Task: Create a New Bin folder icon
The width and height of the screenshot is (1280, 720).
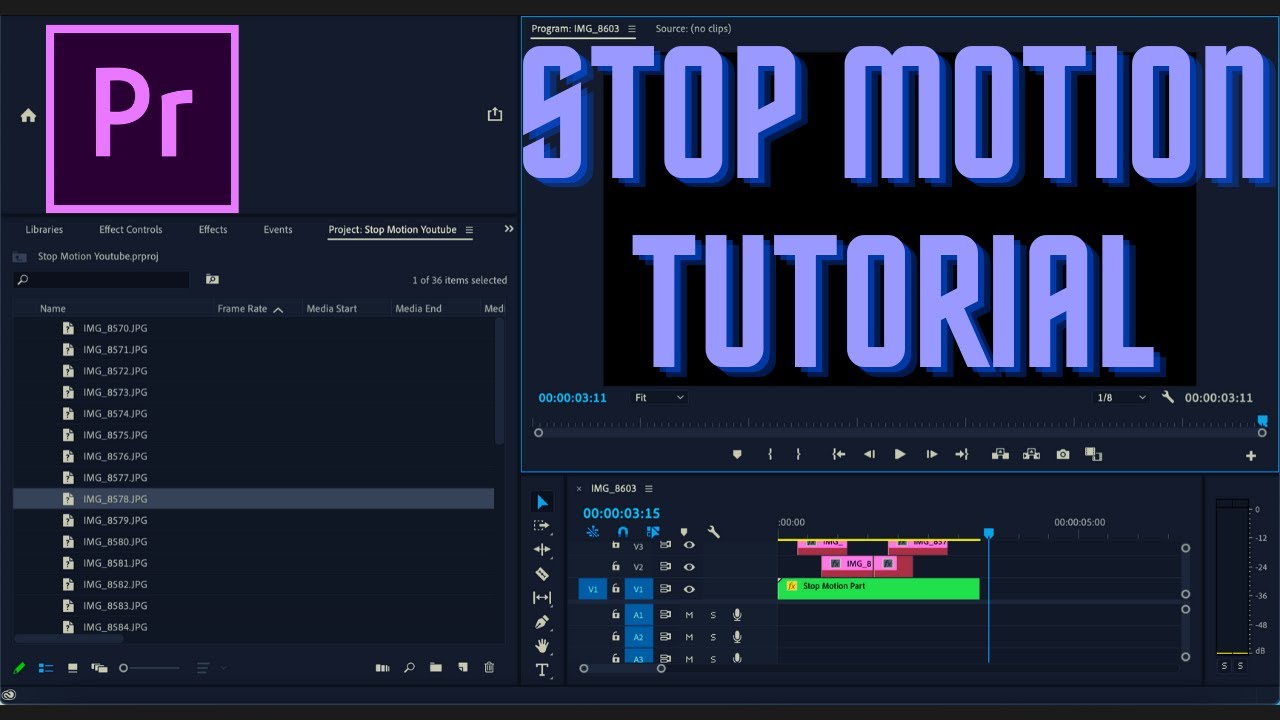Action: click(436, 668)
